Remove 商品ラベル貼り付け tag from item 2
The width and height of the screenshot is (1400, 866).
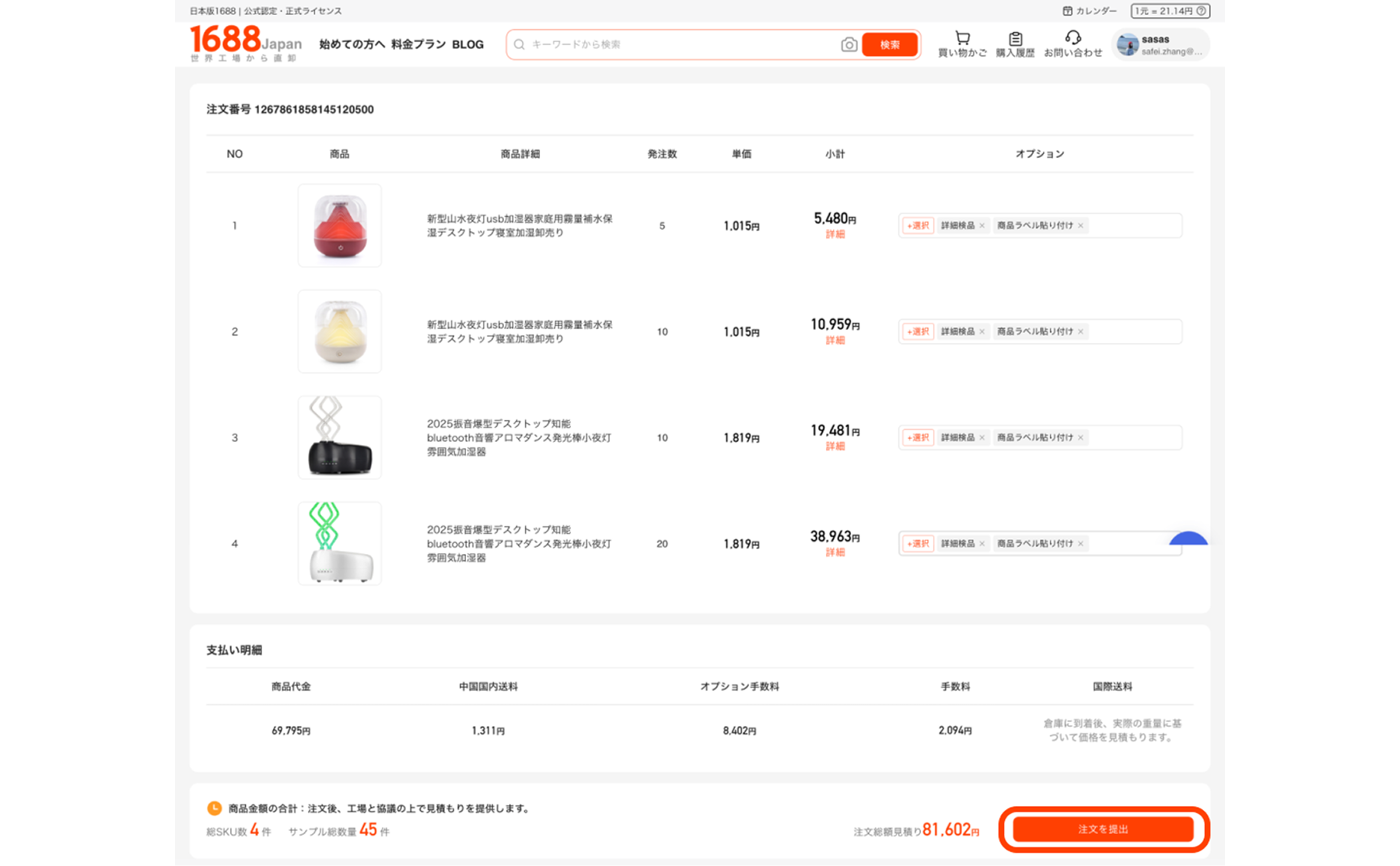[1080, 332]
